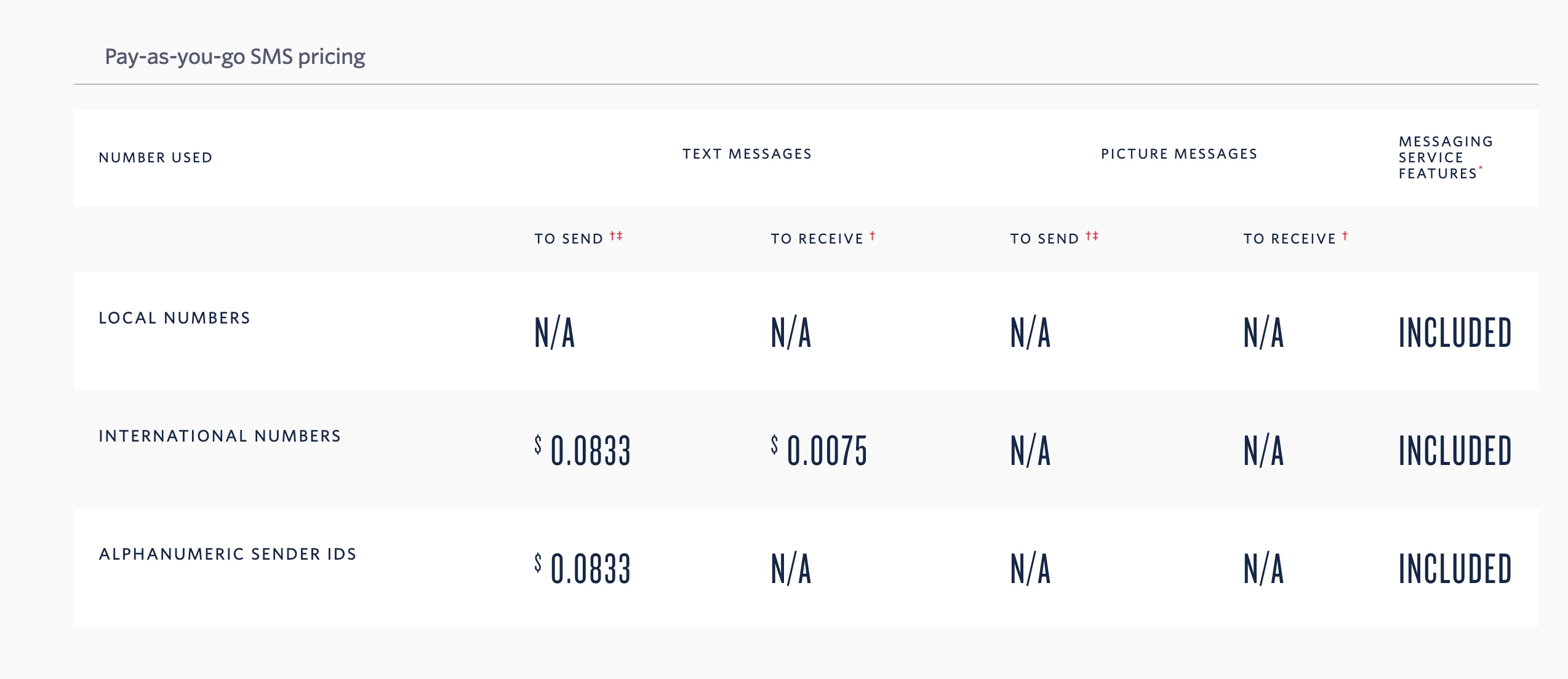Click the Pay-as-you-go SMS pricing heading
Viewport: 1568px width, 679px height.
pos(235,57)
